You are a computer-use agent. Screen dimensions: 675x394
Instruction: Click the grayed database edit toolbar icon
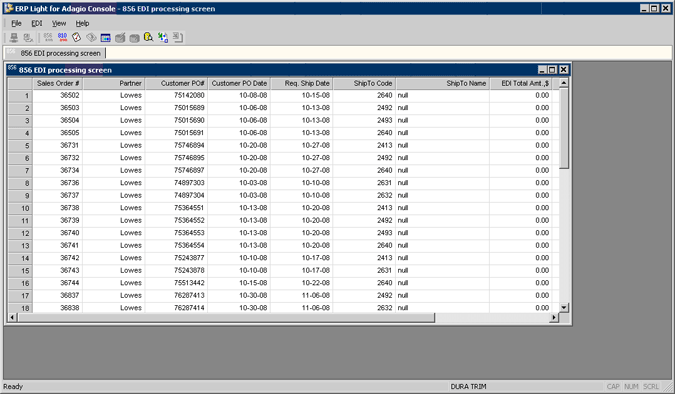click(x=120, y=38)
